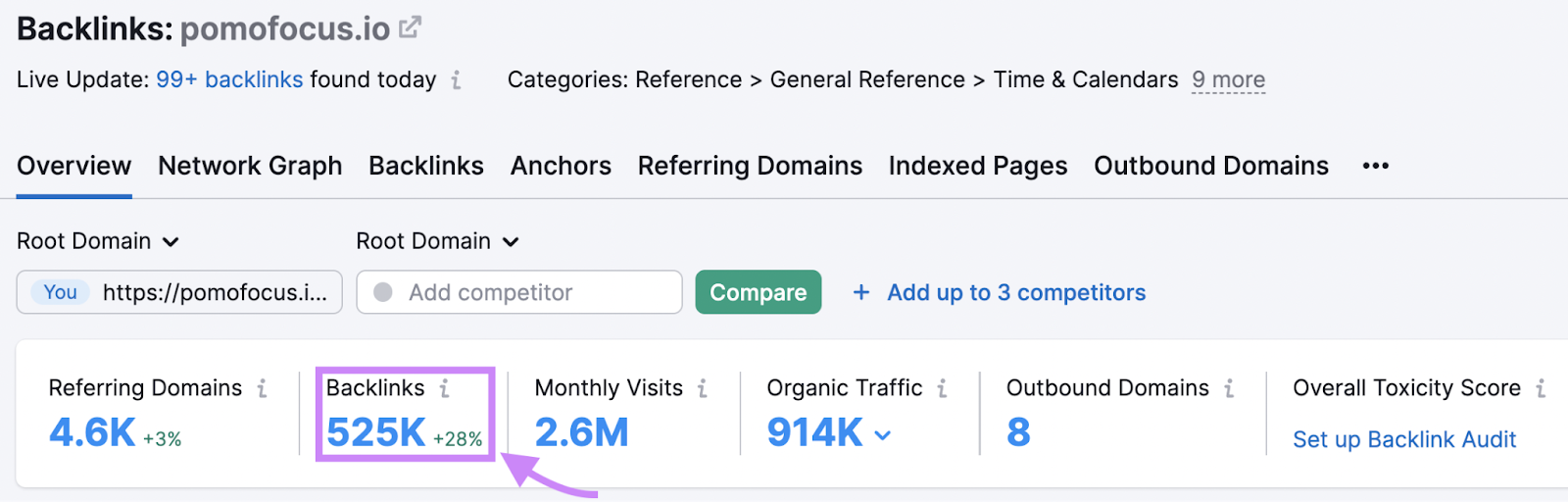The image size is (1568, 502).
Task: Click the 2.6M monthly visits value
Action: coord(582,432)
